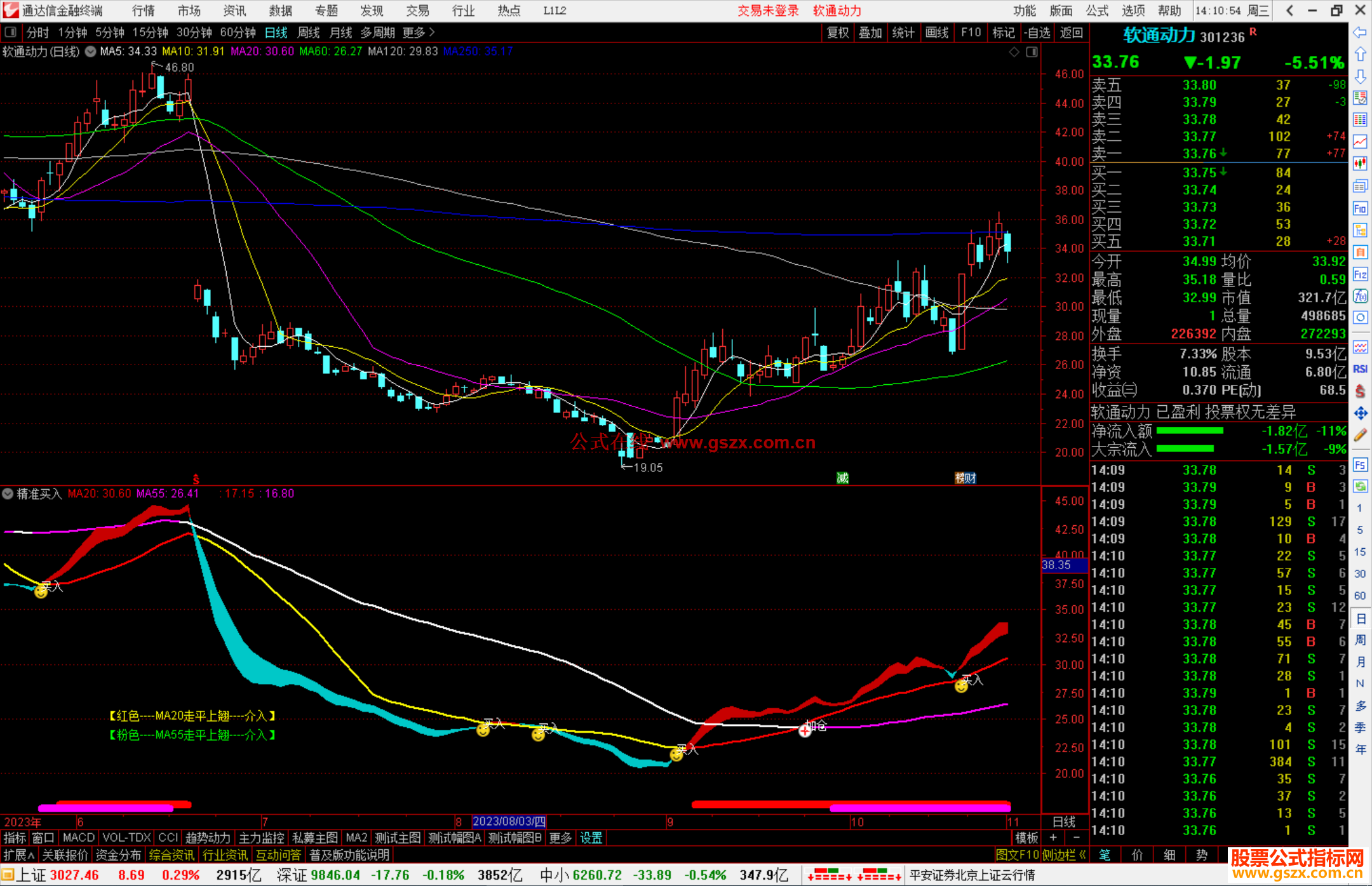
Task: Click the F12 sidebar icon
Action: (x=1360, y=274)
